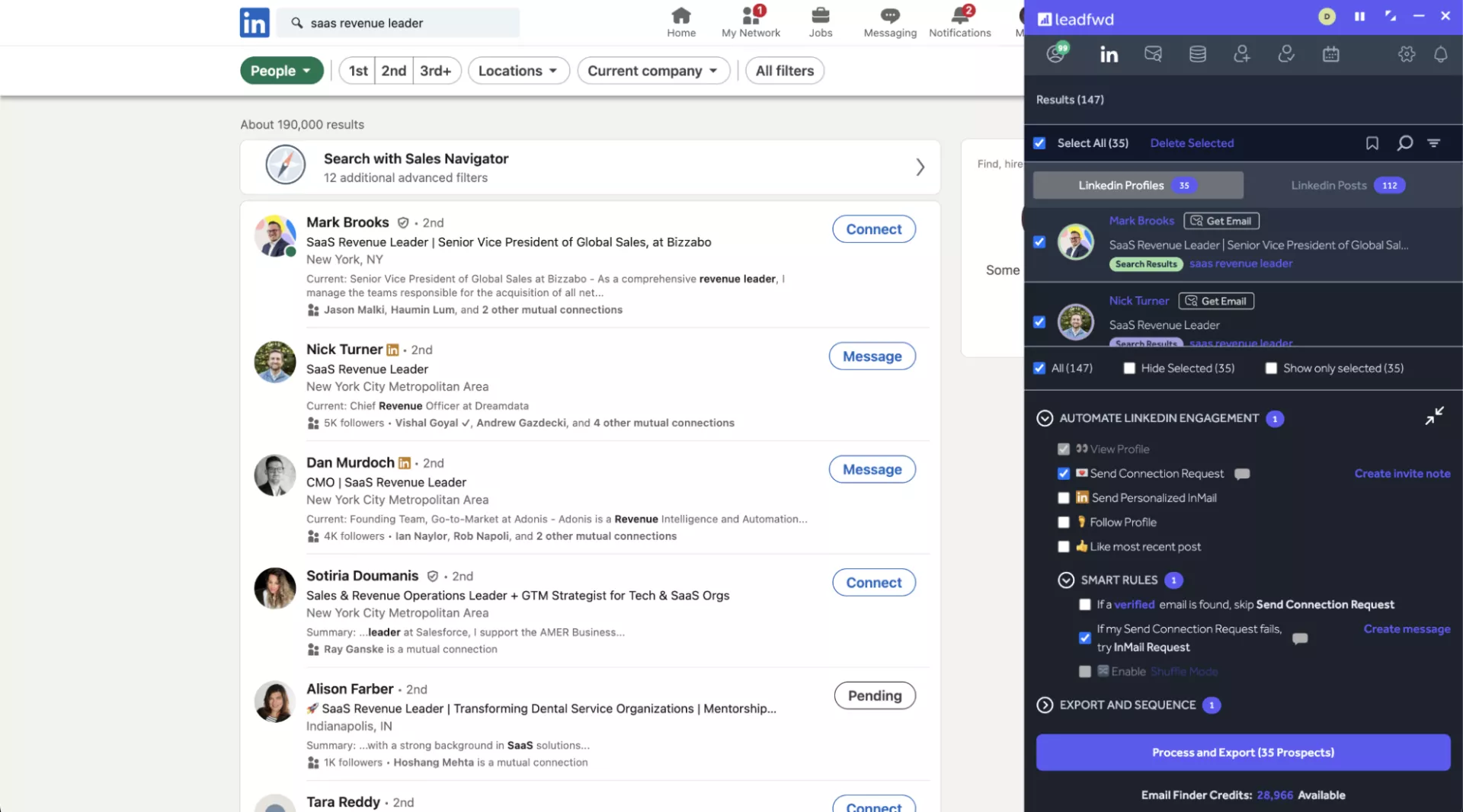Open the leadfwd calendar icon
Viewport: 1463px width, 812px height.
[1330, 54]
